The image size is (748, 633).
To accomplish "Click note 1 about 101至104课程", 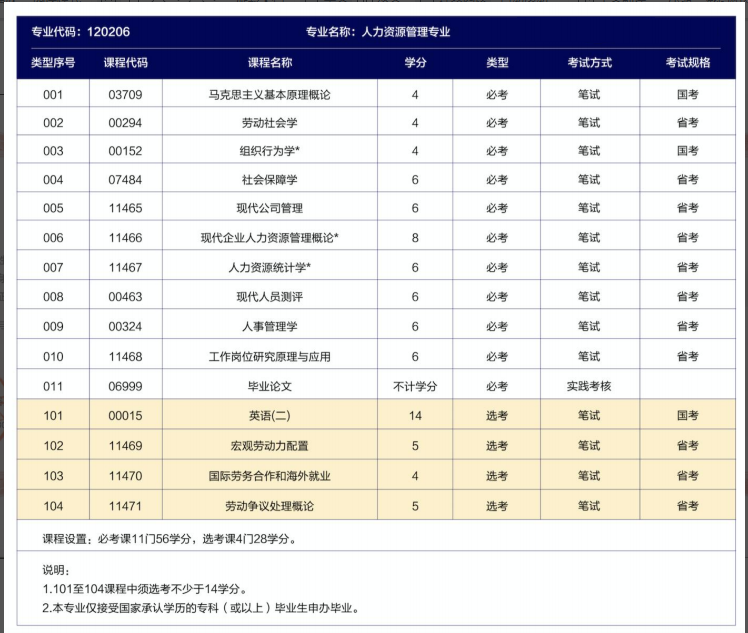I will 145,589.
